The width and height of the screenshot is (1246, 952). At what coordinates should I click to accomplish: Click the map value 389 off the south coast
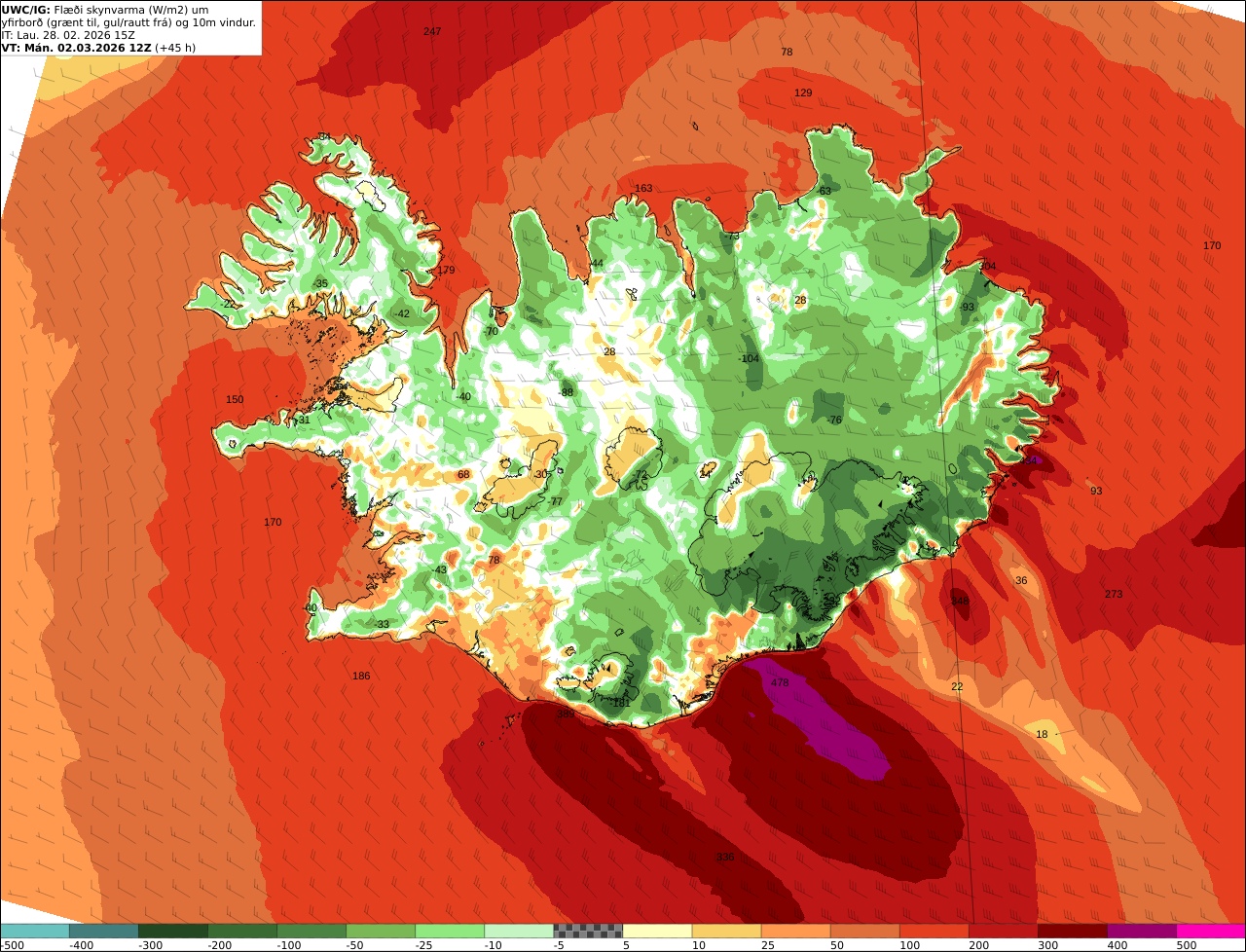pos(565,714)
